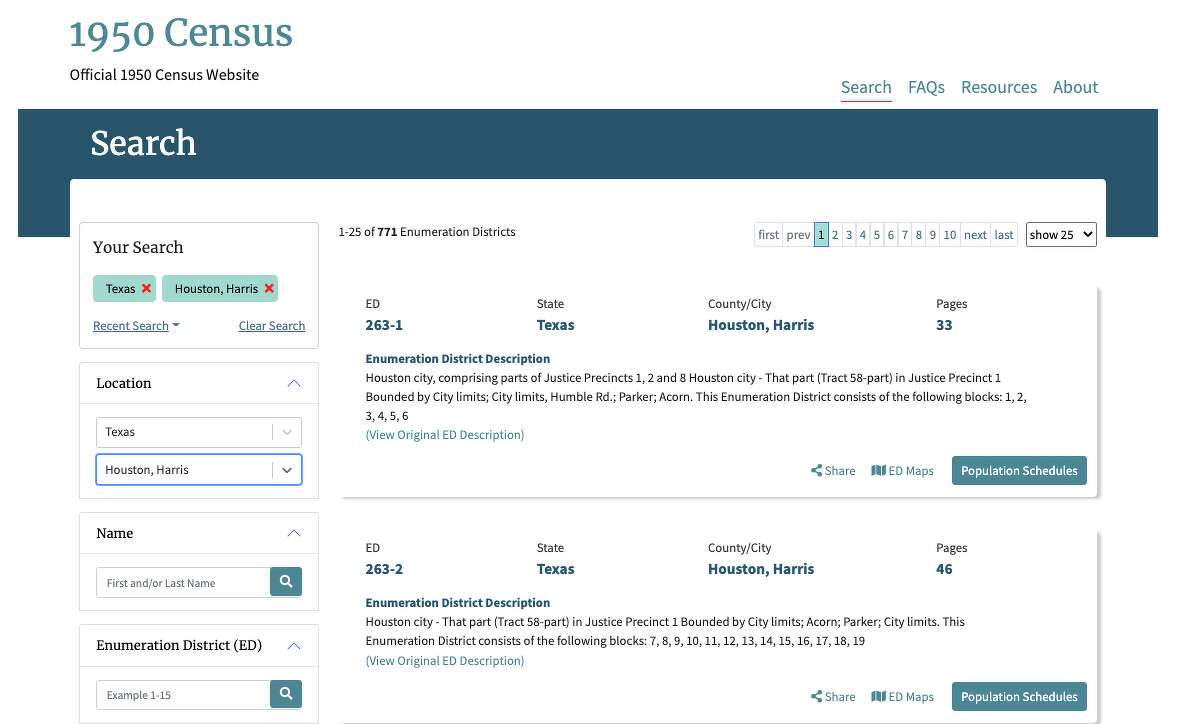Open the Recent Search dropdown

pos(136,325)
